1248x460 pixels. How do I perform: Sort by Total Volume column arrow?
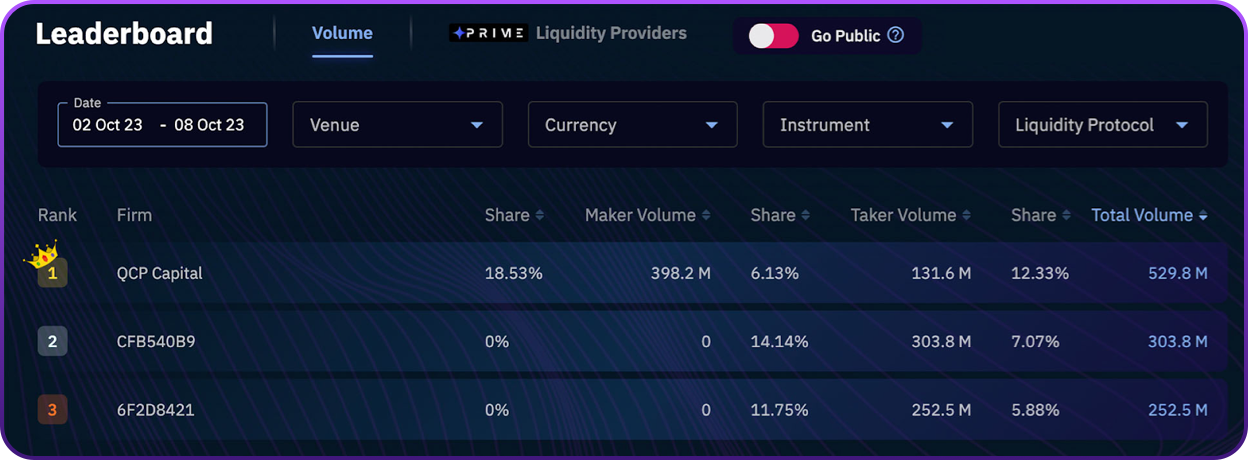(x=1203, y=215)
